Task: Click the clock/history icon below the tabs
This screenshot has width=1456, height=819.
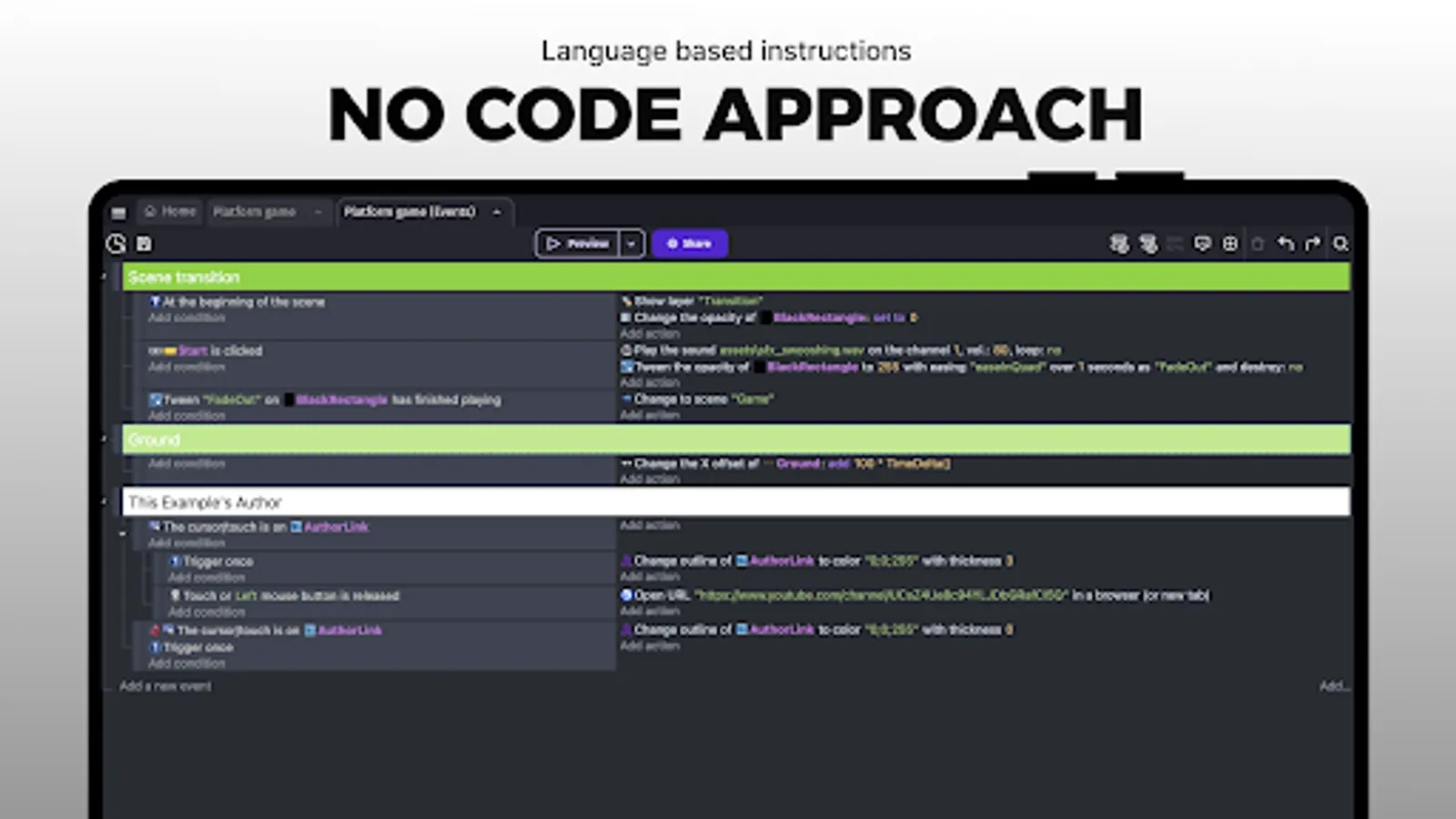Action: 116,243
